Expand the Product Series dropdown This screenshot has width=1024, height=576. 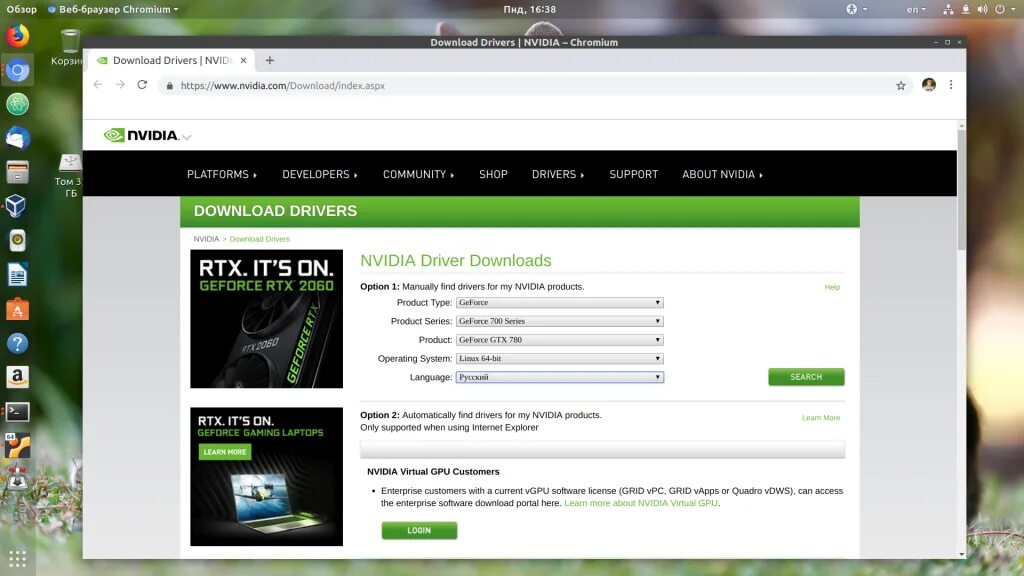(560, 321)
